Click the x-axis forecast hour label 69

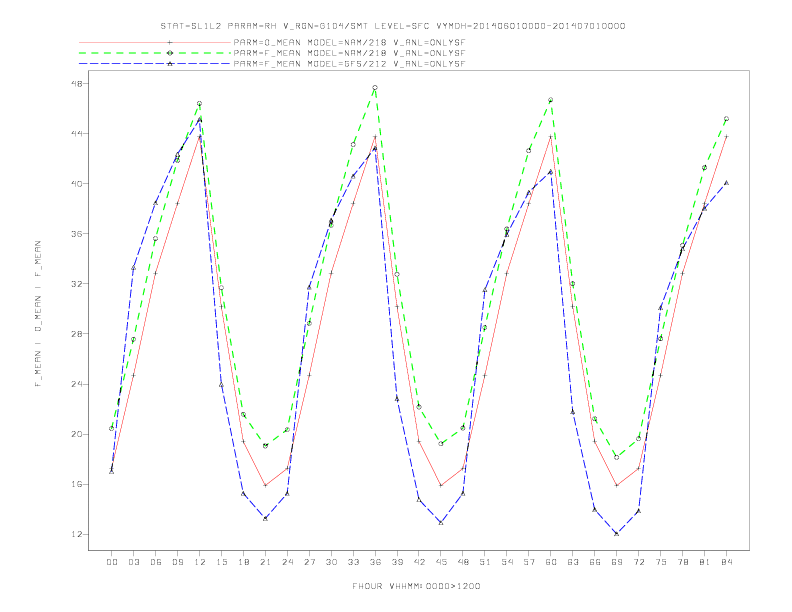[x=617, y=562]
